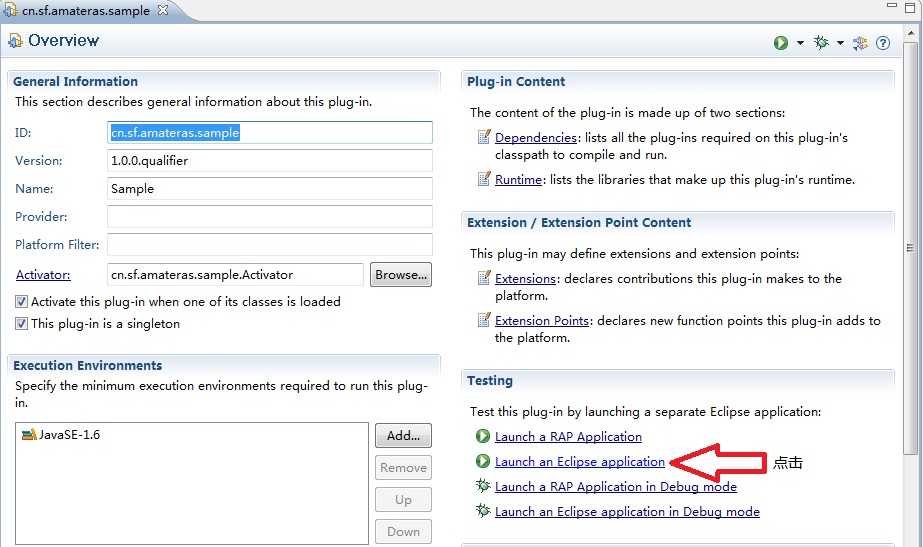Click green icon beside Launch an Eclipse application
The image size is (923, 547).
point(483,461)
